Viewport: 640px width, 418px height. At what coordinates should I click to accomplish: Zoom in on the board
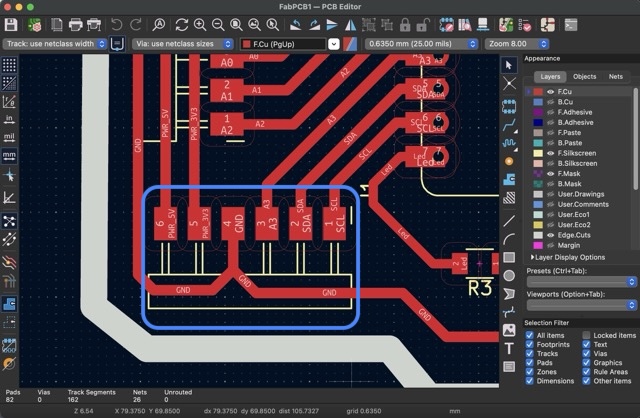200,25
